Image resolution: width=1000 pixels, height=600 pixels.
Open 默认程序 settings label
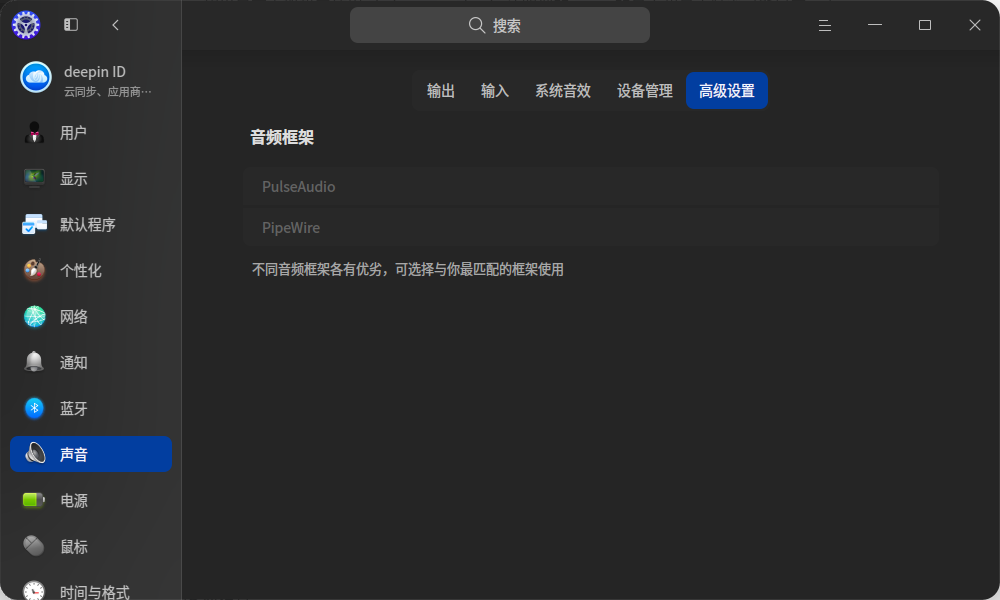point(87,224)
